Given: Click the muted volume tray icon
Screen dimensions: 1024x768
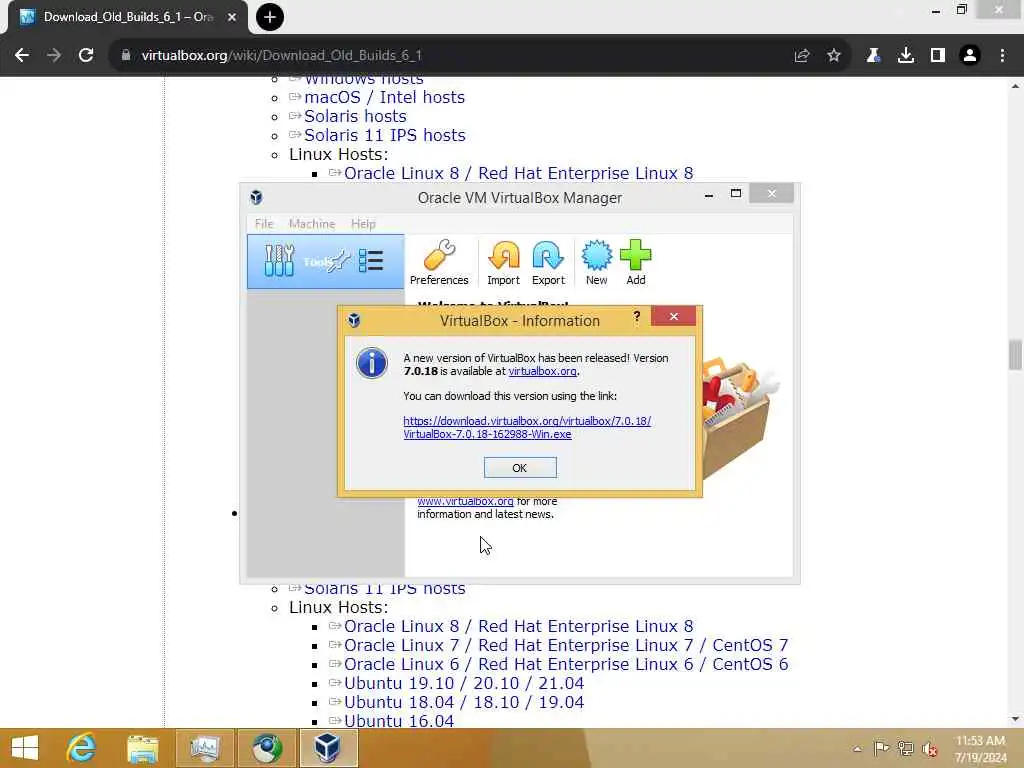Looking at the screenshot, I should tap(929, 749).
